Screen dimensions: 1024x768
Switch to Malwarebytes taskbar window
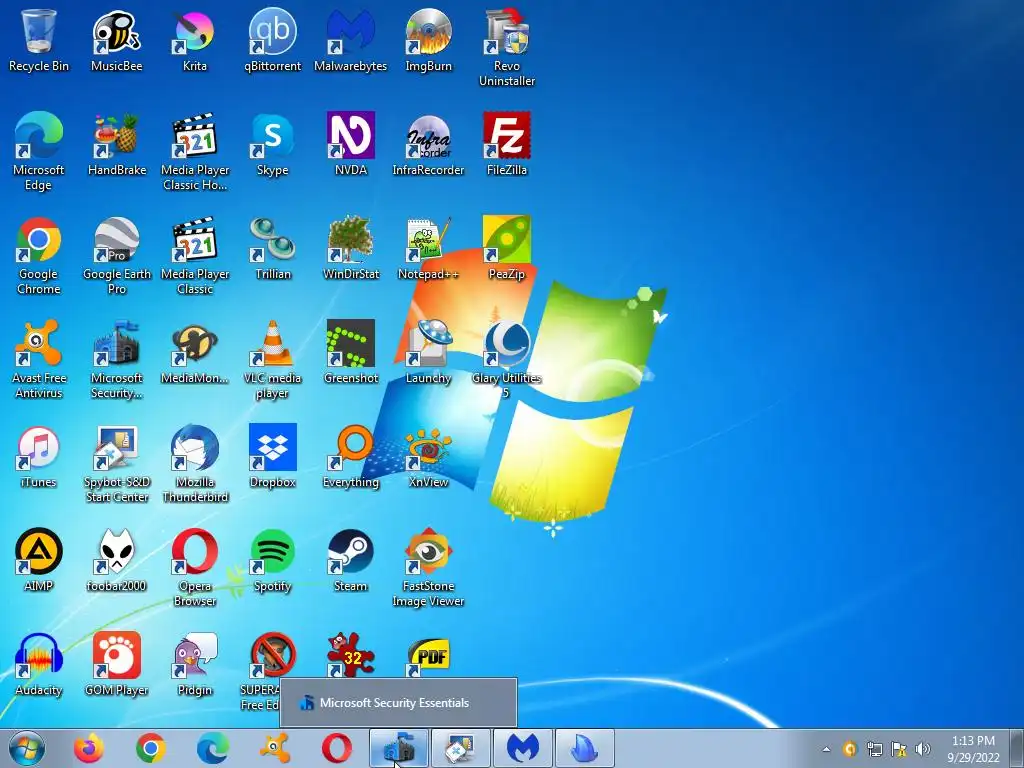tap(523, 748)
